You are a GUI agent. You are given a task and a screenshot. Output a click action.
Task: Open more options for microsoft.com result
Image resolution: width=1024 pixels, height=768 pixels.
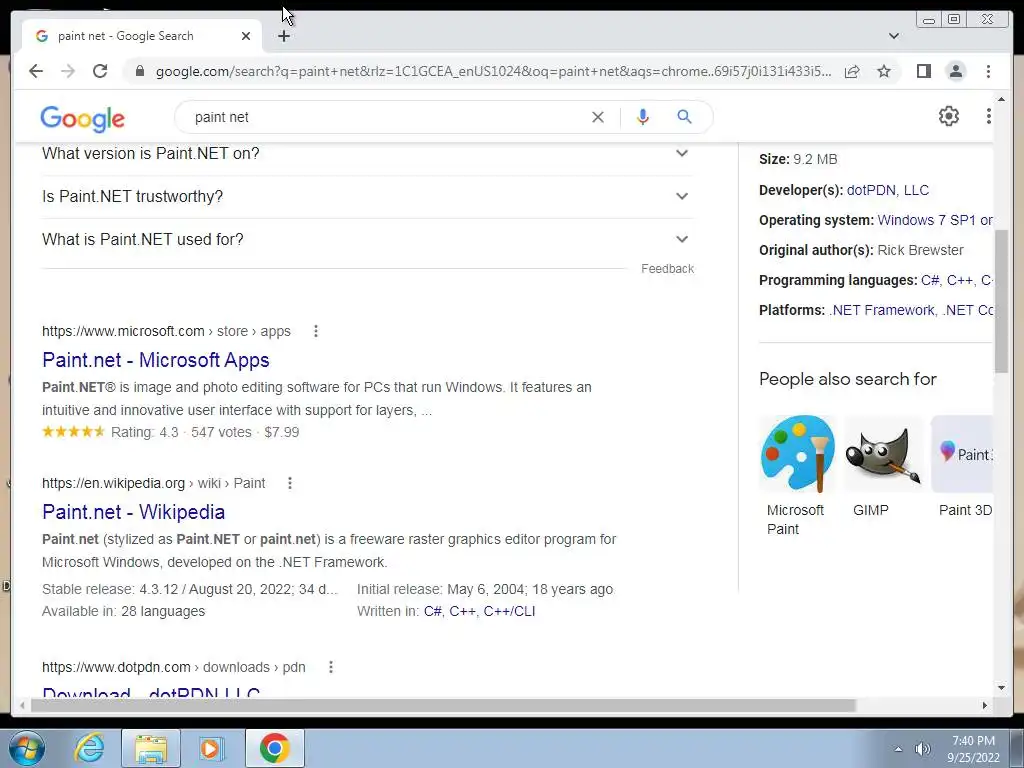click(315, 331)
